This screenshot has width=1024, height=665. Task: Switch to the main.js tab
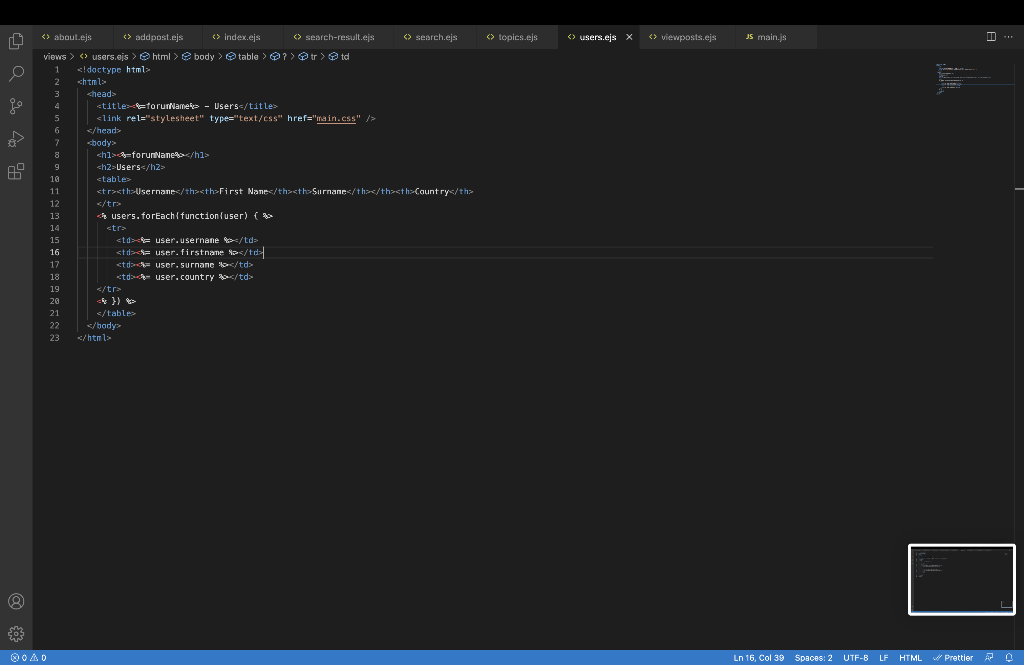pos(771,37)
